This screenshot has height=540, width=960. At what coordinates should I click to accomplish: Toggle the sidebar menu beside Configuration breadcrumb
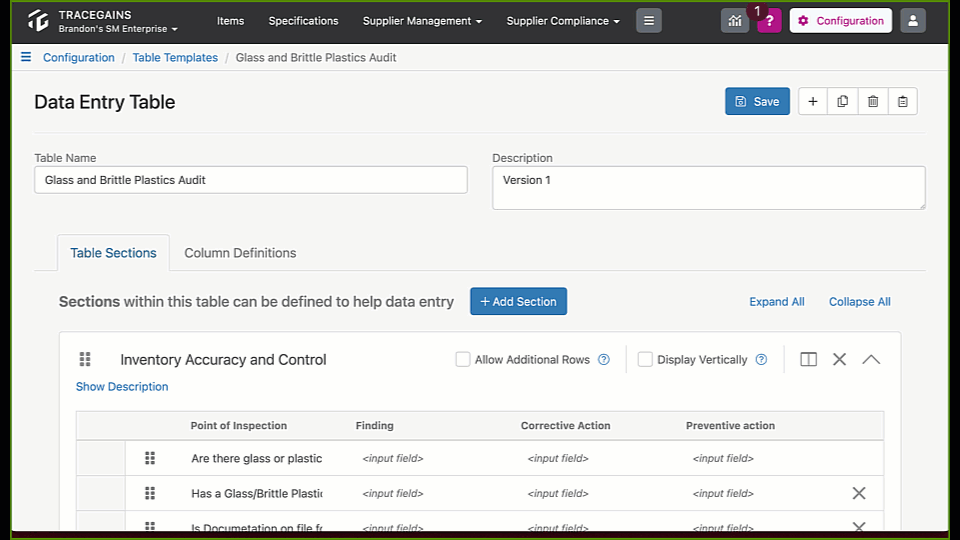[x=26, y=57]
